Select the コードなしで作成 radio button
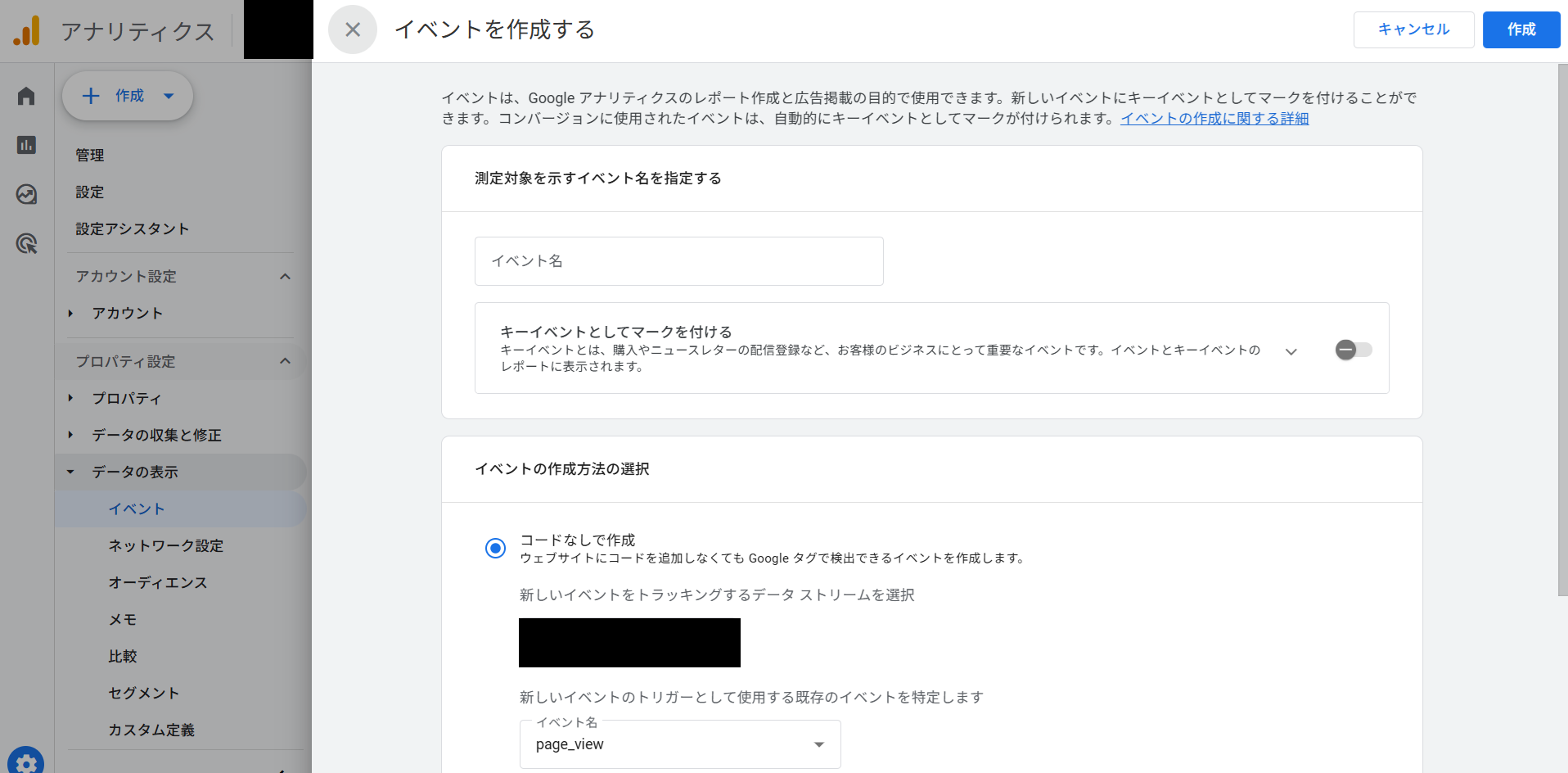The image size is (1568, 773). pos(495,548)
